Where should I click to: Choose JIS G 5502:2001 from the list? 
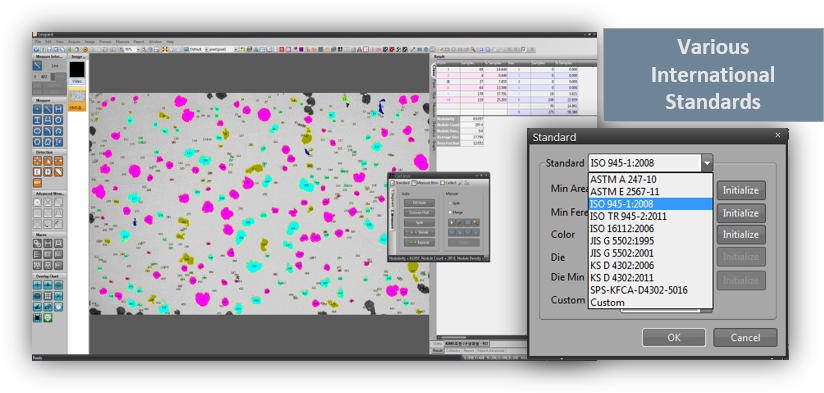click(x=650, y=253)
